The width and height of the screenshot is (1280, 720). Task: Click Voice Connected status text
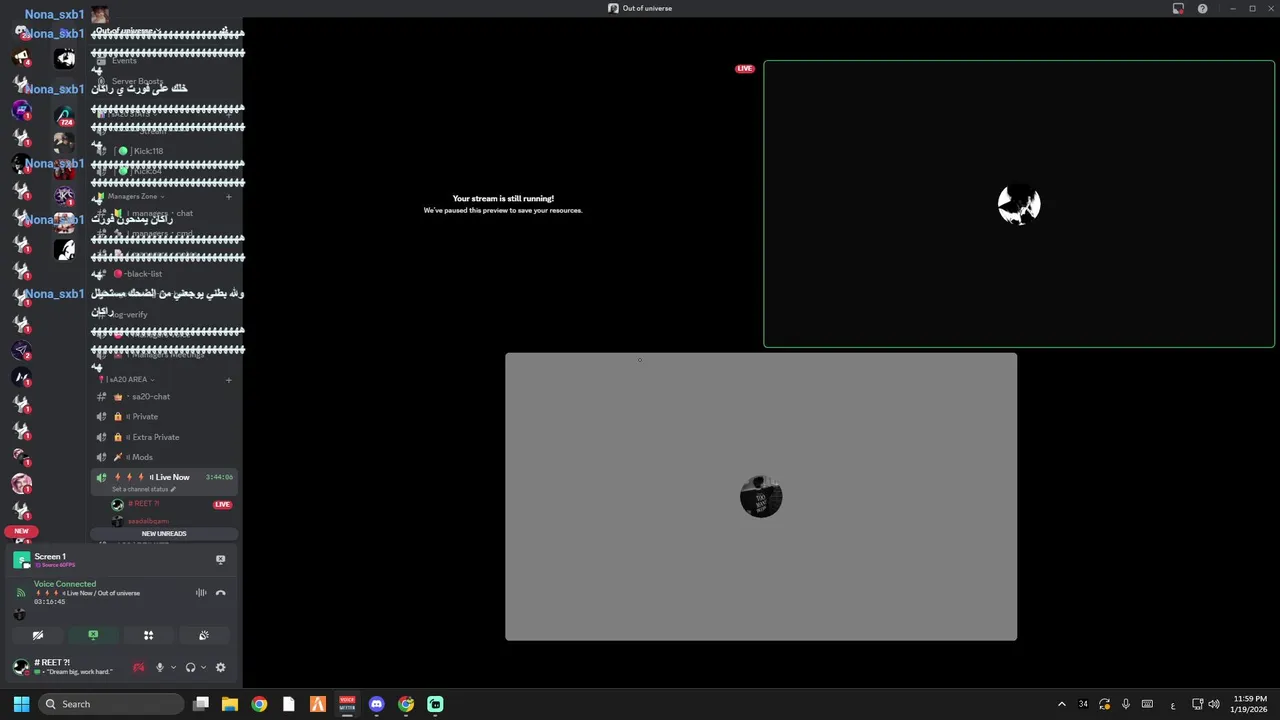[x=65, y=584]
